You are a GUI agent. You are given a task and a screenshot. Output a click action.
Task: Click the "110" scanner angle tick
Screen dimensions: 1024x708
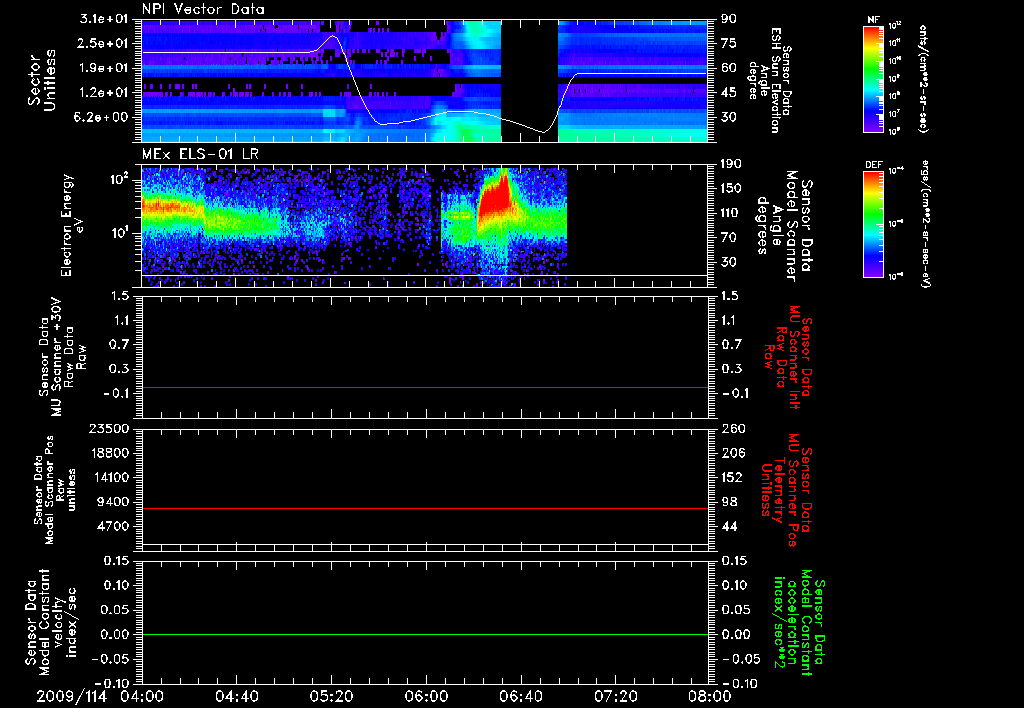[731, 213]
